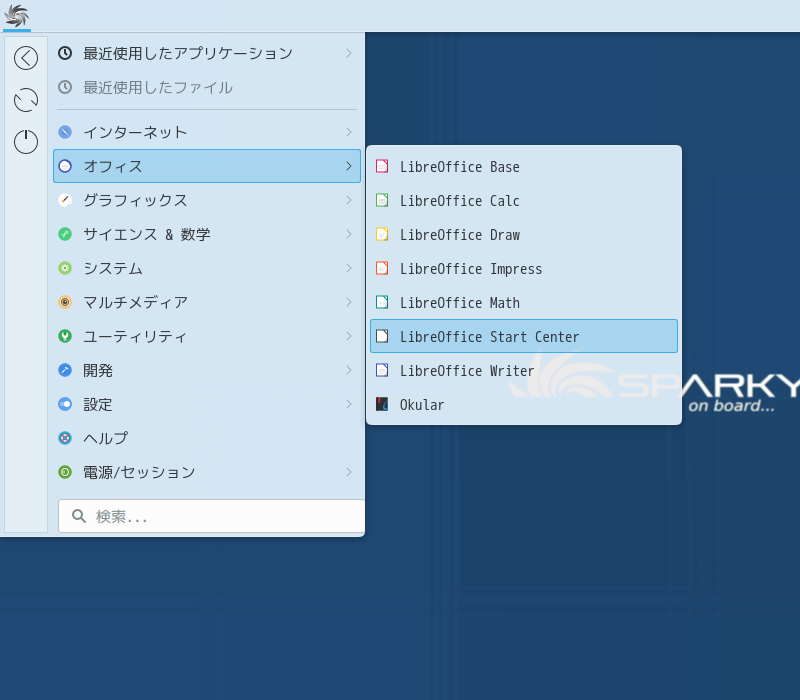Open the Sparky launcher icon in panel
The image size is (800, 700).
tap(17, 16)
